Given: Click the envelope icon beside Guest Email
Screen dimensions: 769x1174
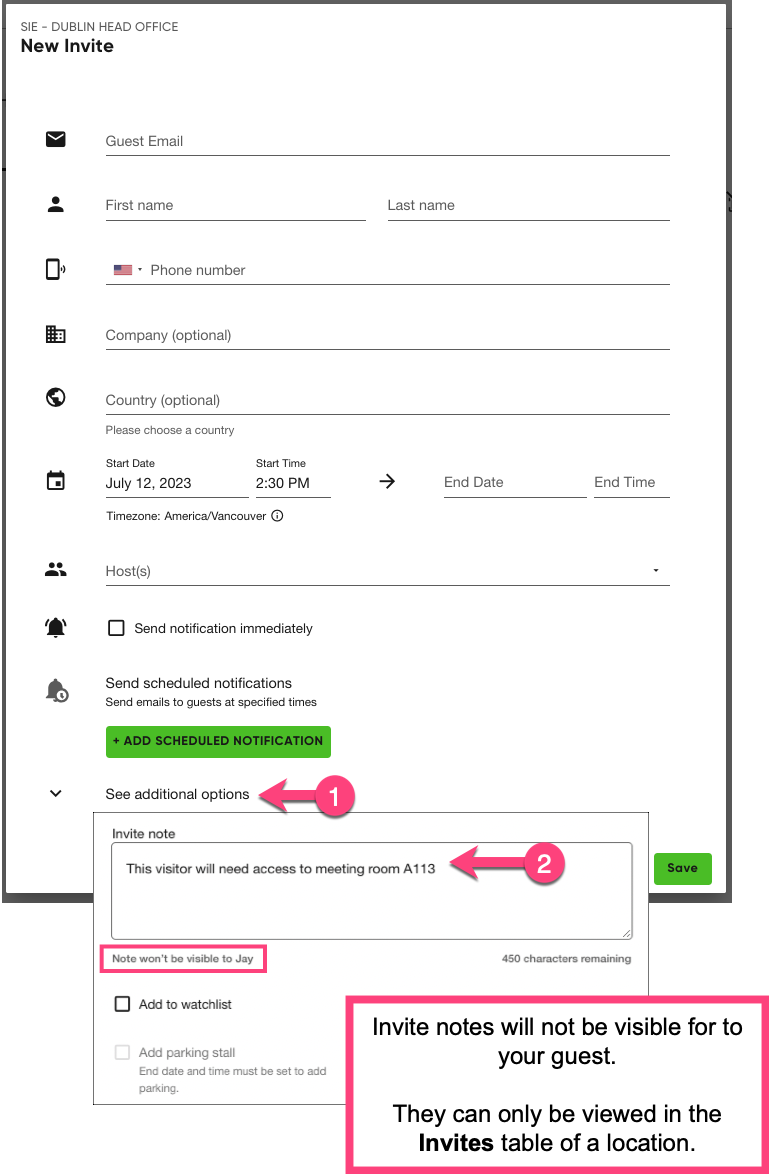Looking at the screenshot, I should (x=56, y=140).
